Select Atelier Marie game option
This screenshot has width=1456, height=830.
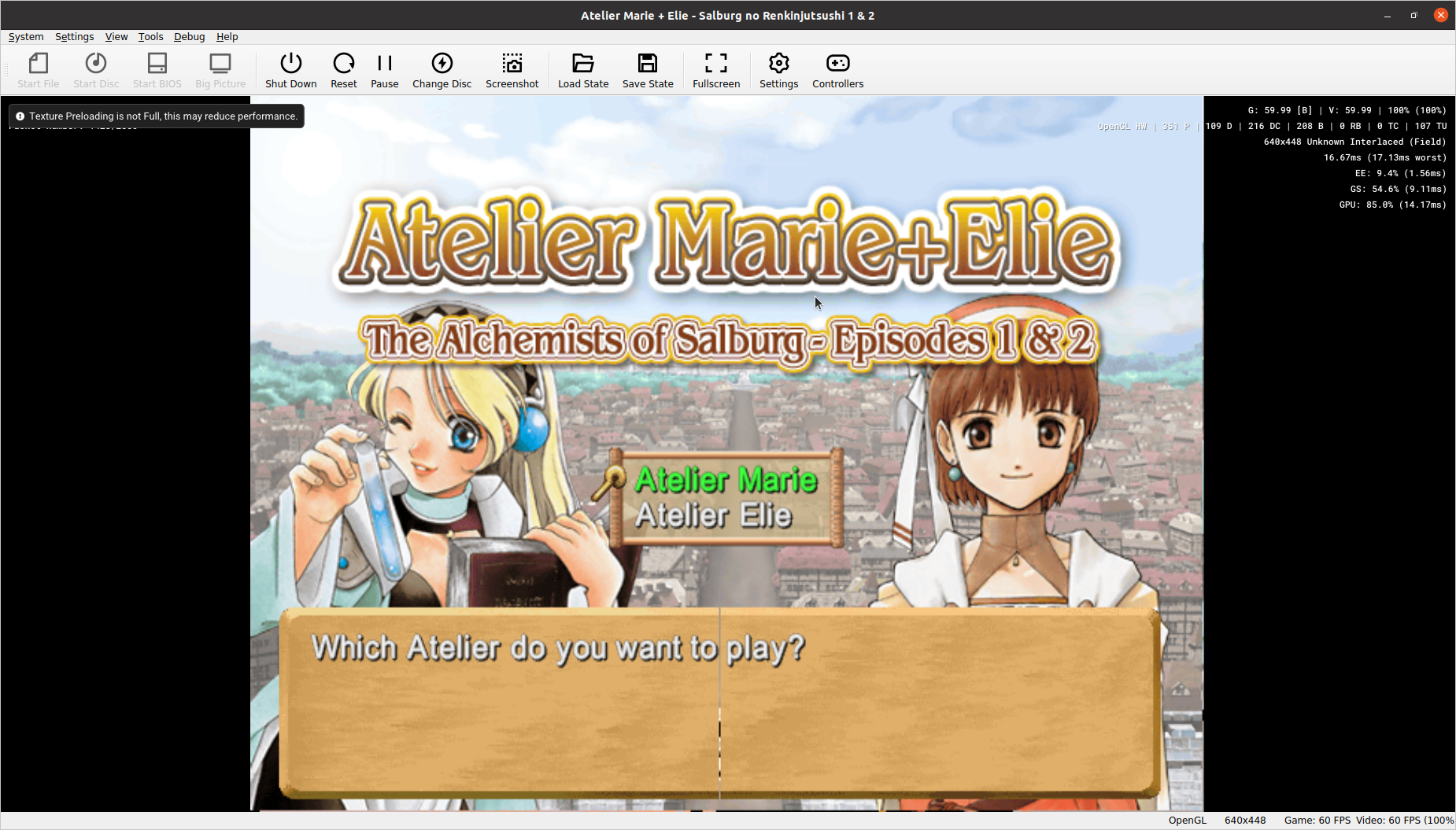726,479
